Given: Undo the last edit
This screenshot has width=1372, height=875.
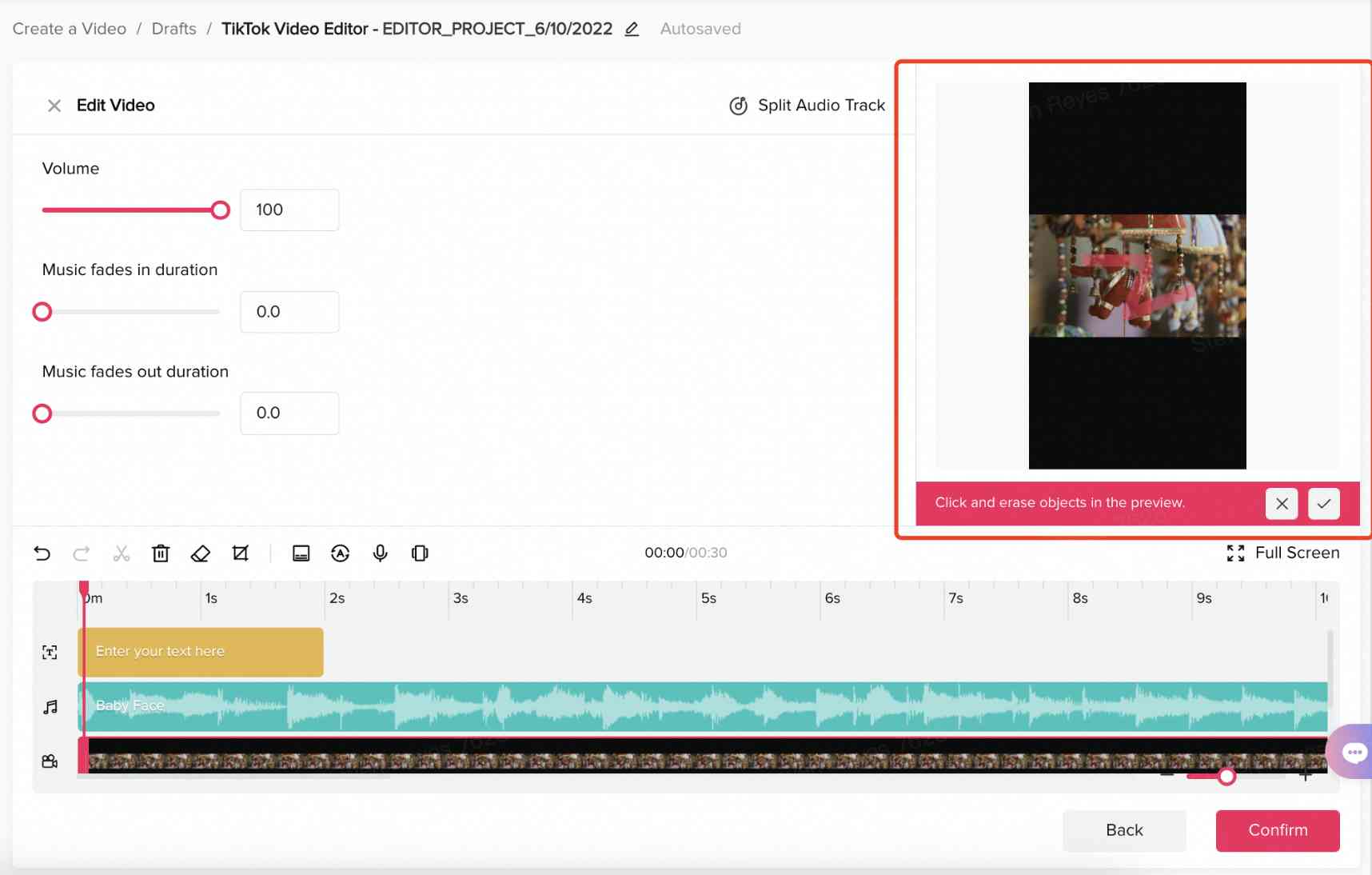Looking at the screenshot, I should [x=42, y=553].
